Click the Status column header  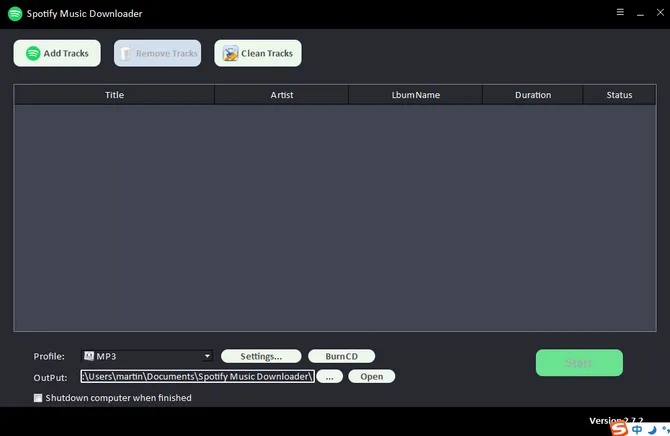click(x=619, y=95)
